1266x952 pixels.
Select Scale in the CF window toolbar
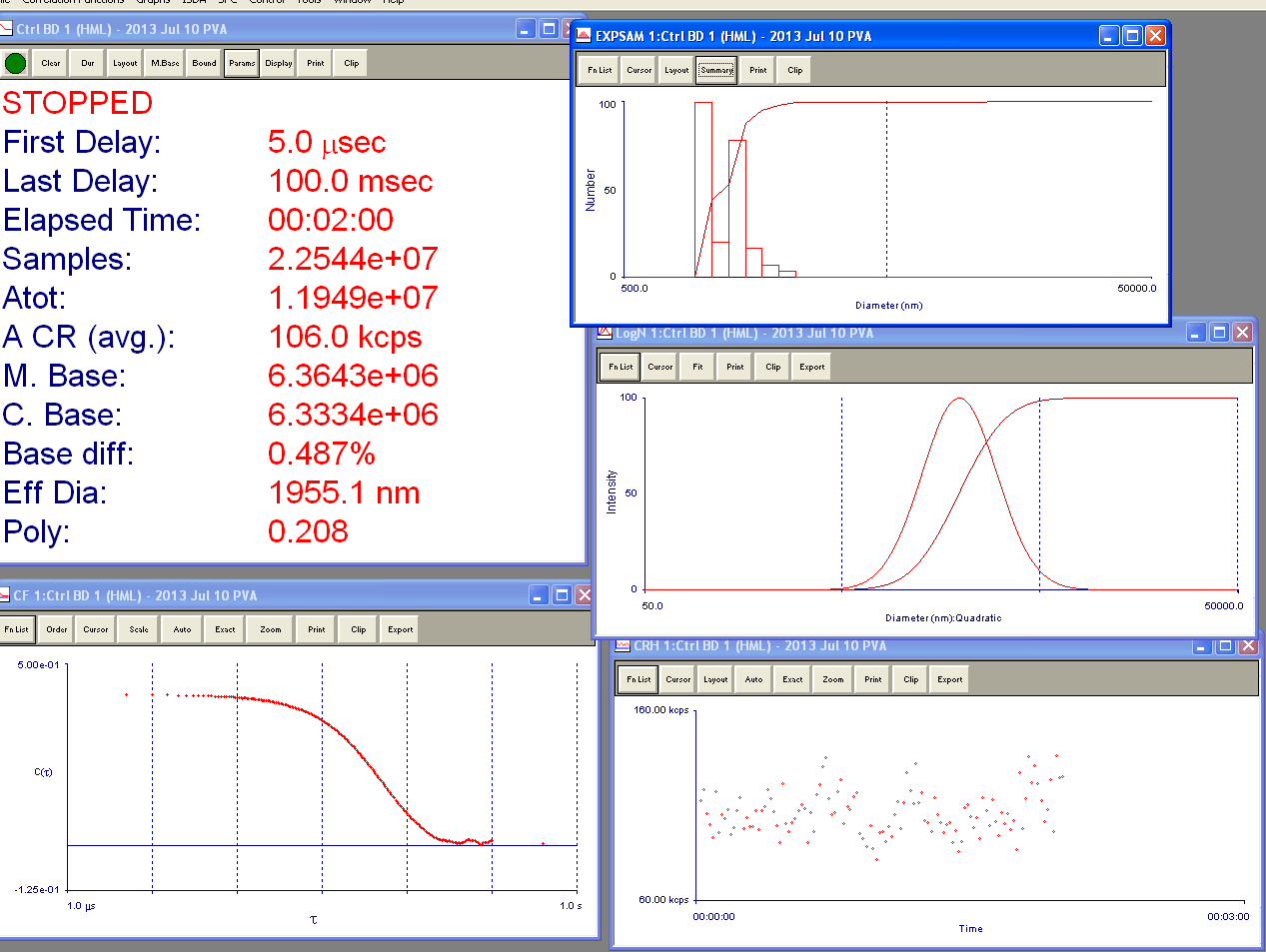(x=139, y=629)
